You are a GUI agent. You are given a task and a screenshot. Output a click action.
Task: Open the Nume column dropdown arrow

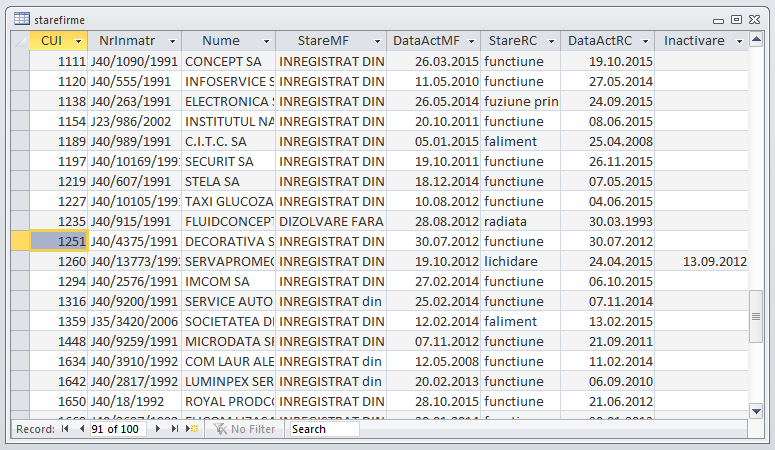(x=266, y=41)
